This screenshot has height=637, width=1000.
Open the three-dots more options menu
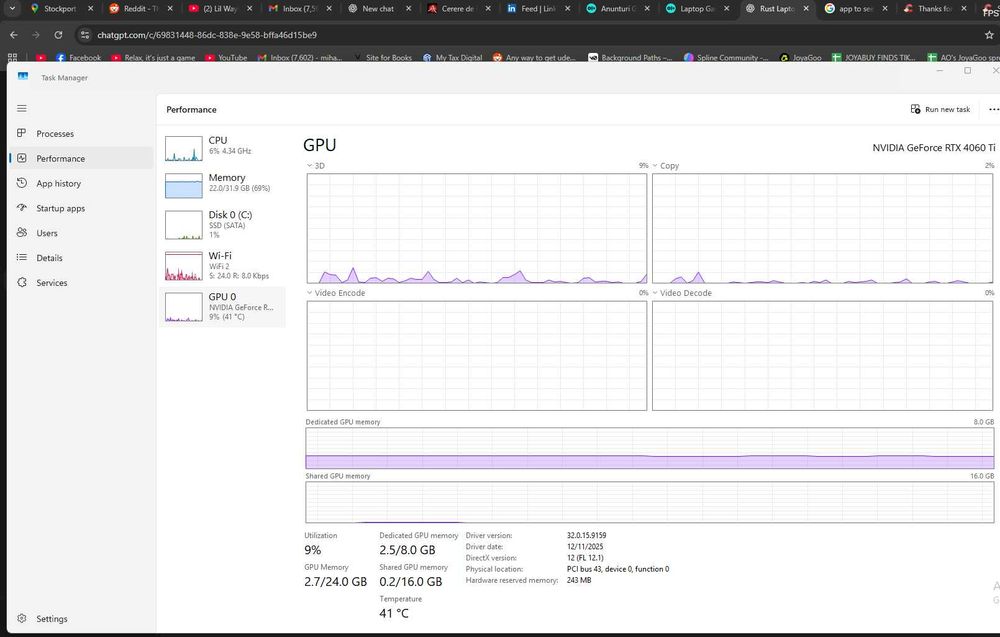(993, 110)
